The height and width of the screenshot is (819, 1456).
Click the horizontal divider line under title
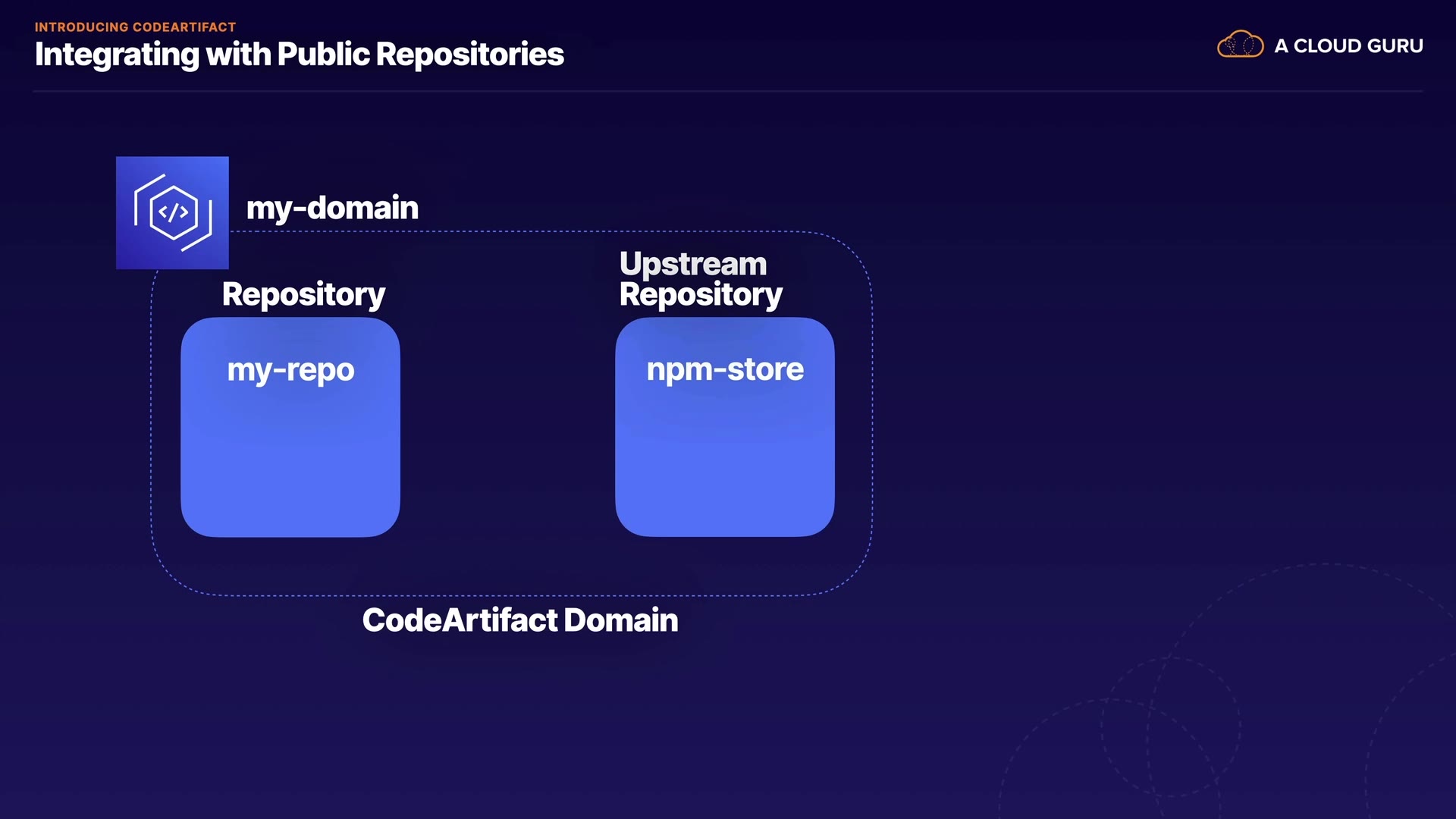coord(728,92)
